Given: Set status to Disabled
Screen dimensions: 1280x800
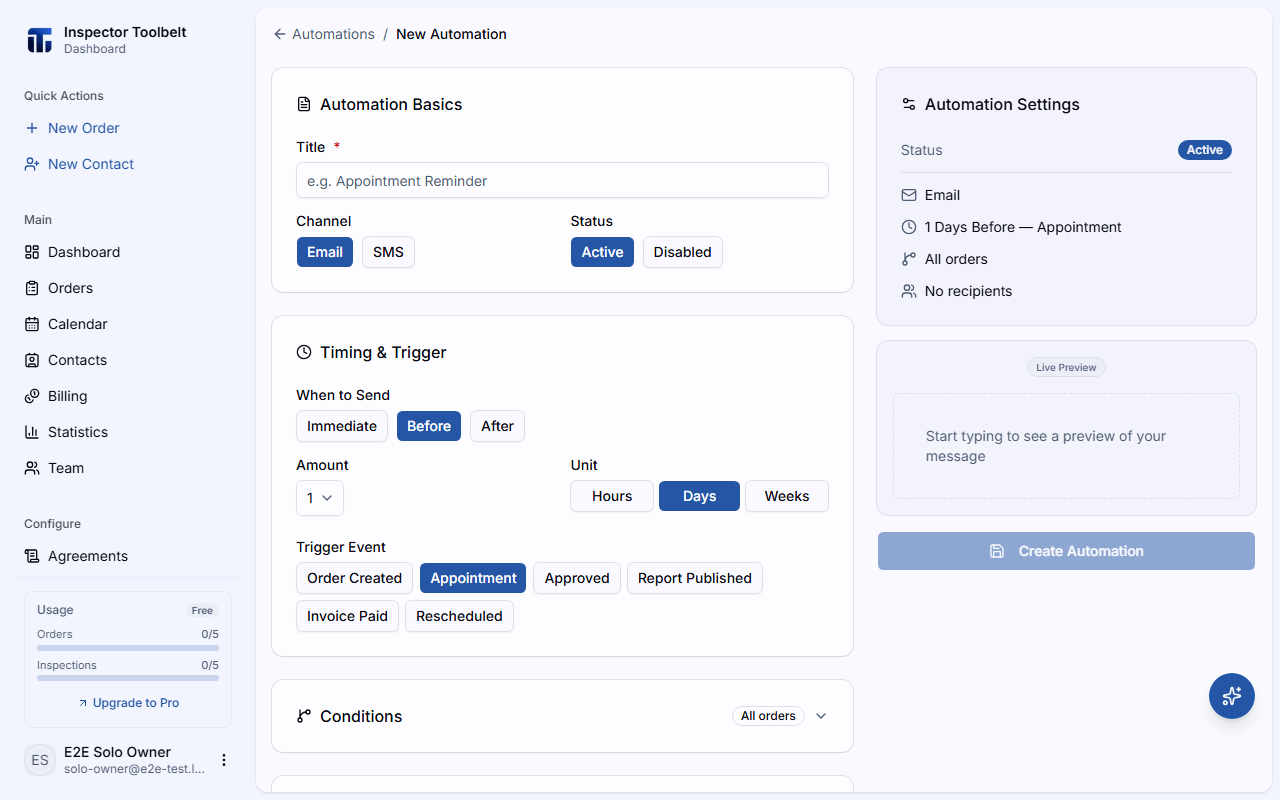Looking at the screenshot, I should pos(682,252).
